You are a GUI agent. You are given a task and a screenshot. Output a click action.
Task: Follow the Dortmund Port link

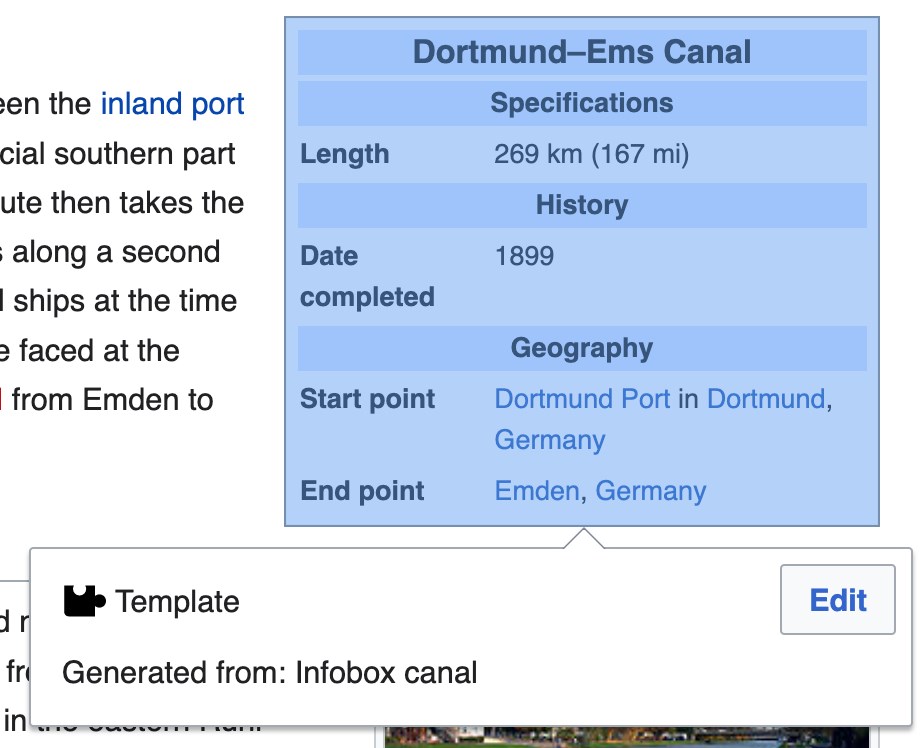[582, 399]
